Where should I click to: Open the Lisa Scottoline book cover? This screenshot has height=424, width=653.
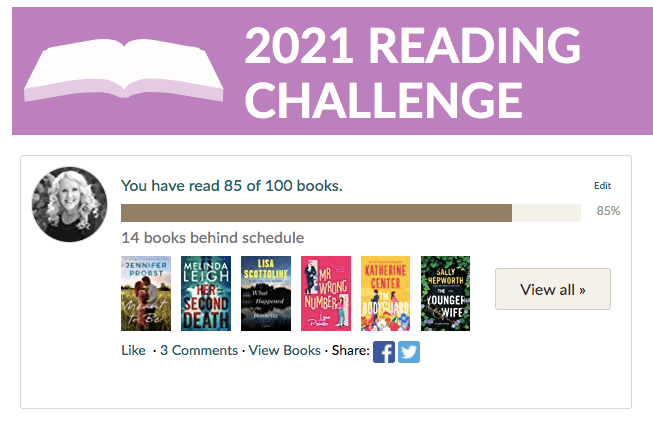click(x=266, y=293)
